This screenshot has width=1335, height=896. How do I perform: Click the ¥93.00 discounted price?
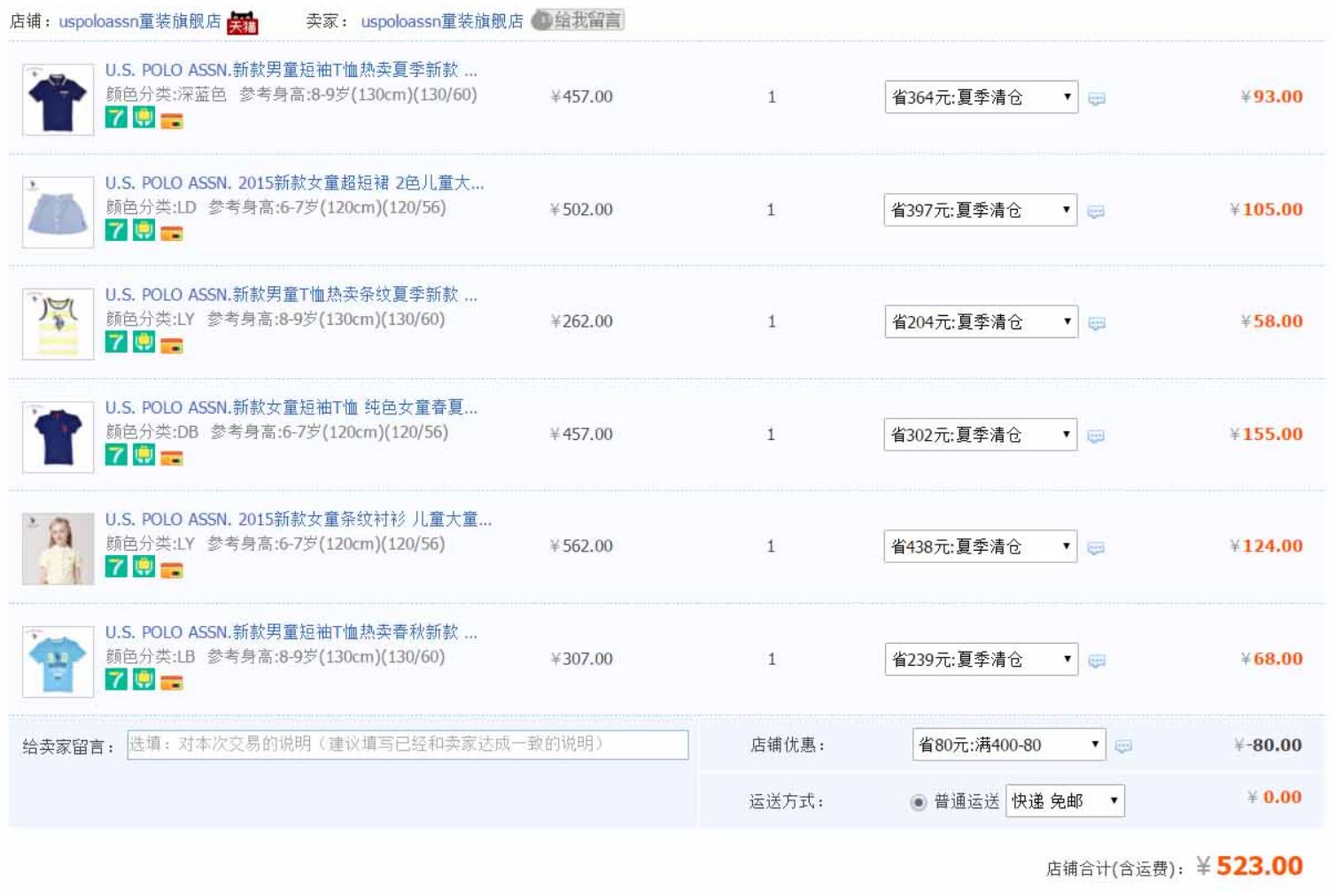coord(1272,97)
